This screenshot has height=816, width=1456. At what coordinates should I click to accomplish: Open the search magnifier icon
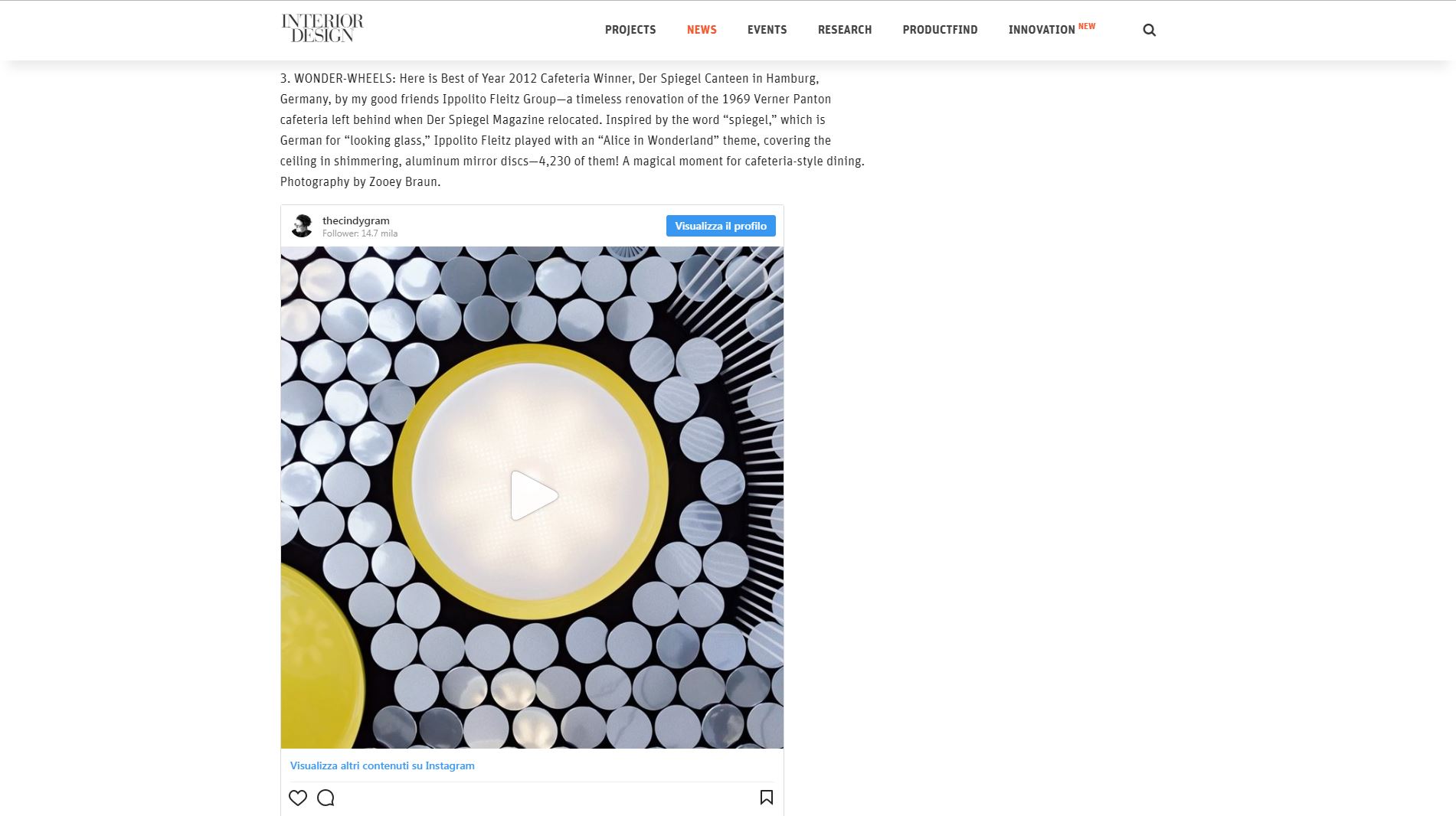1149,30
